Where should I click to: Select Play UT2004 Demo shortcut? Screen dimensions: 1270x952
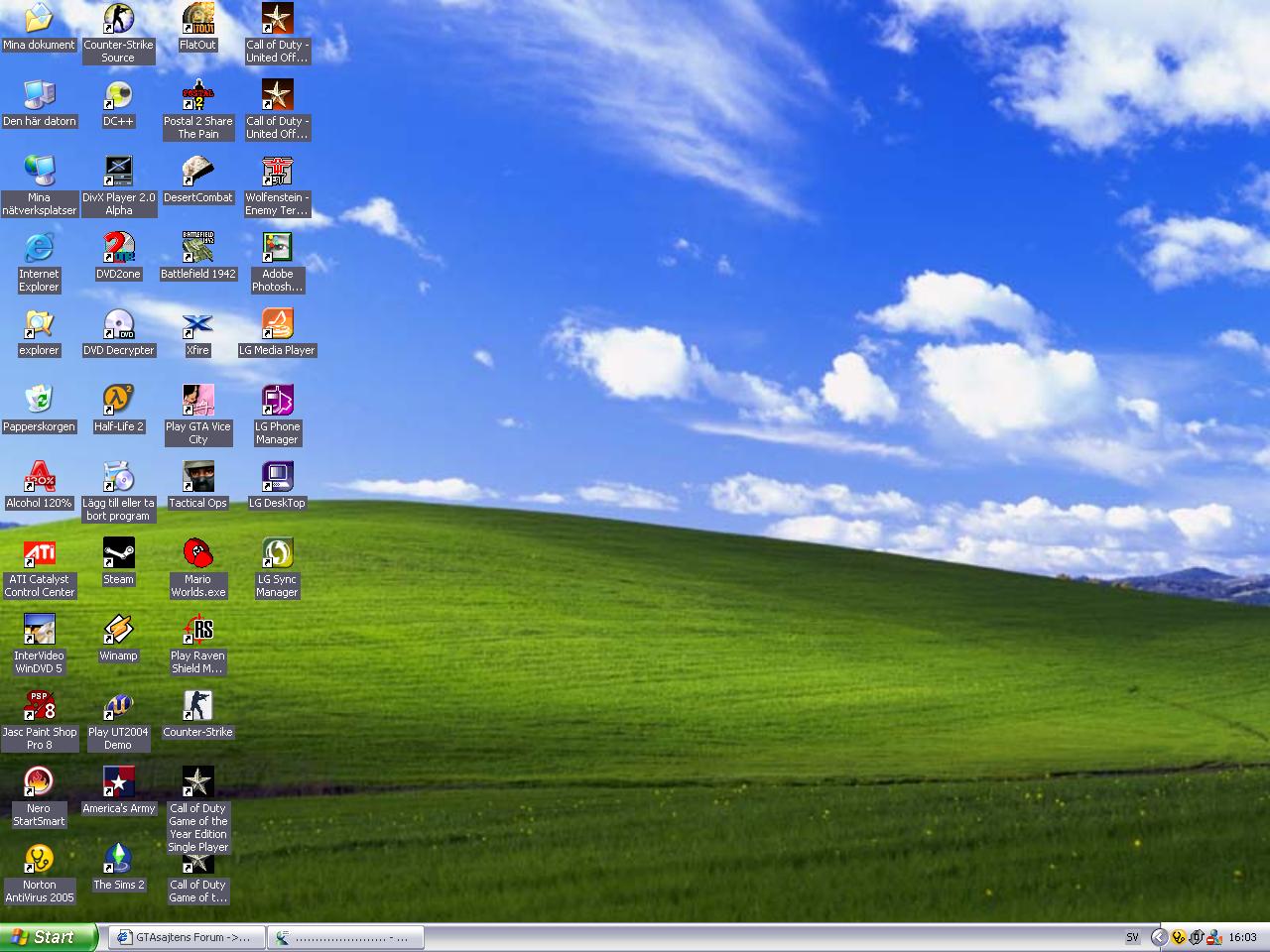pyautogui.click(x=118, y=705)
